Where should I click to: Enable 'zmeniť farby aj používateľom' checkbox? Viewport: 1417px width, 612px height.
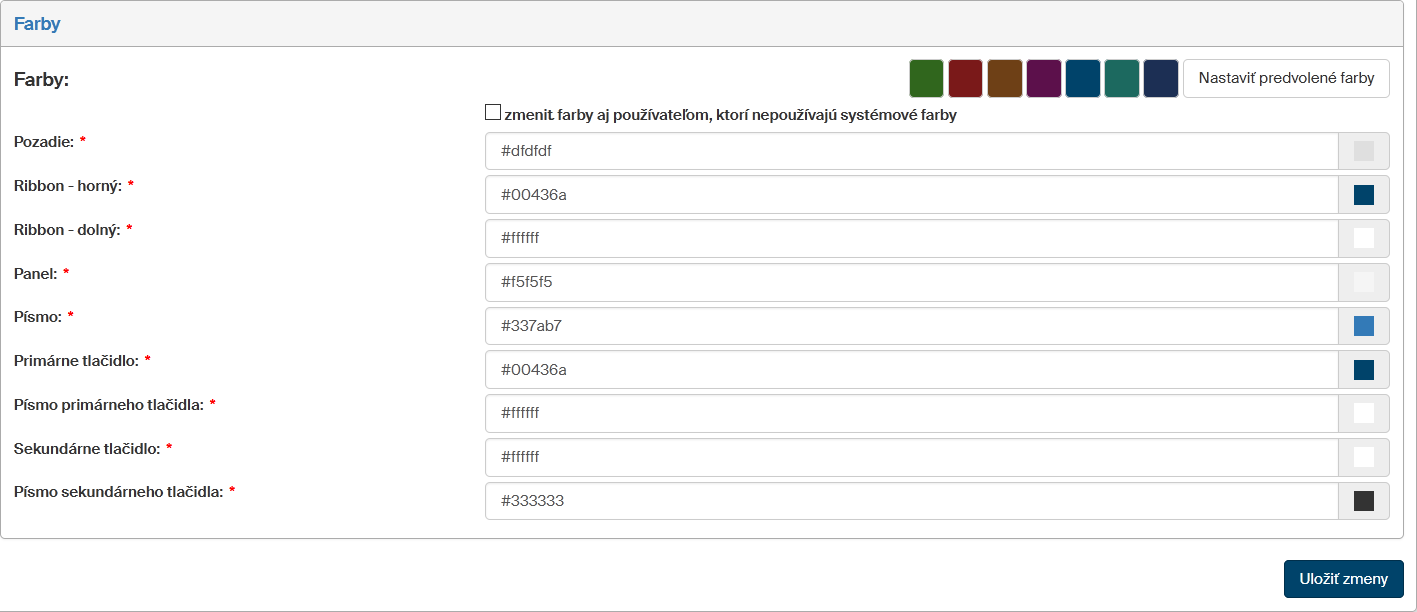[493, 114]
